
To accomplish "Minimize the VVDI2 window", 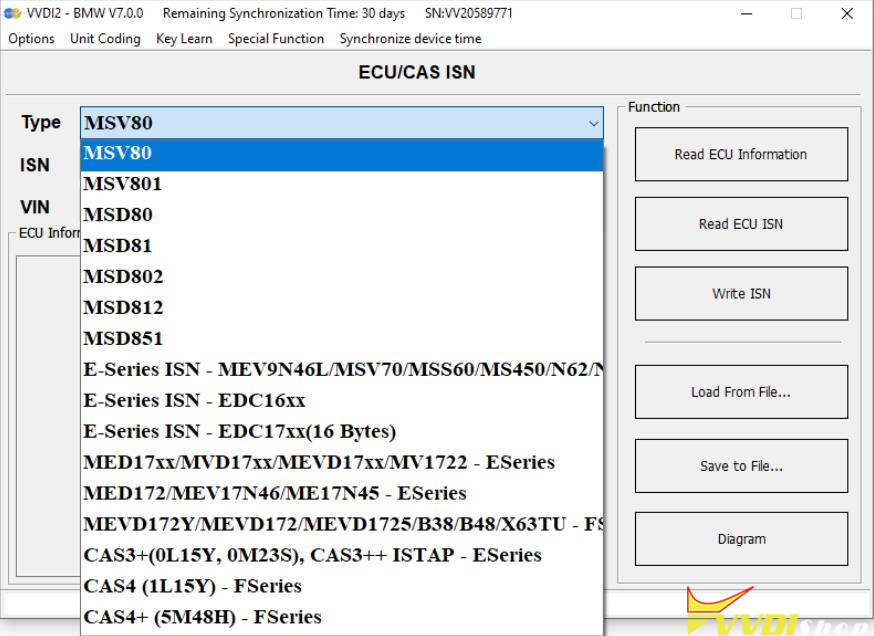I will click(746, 13).
